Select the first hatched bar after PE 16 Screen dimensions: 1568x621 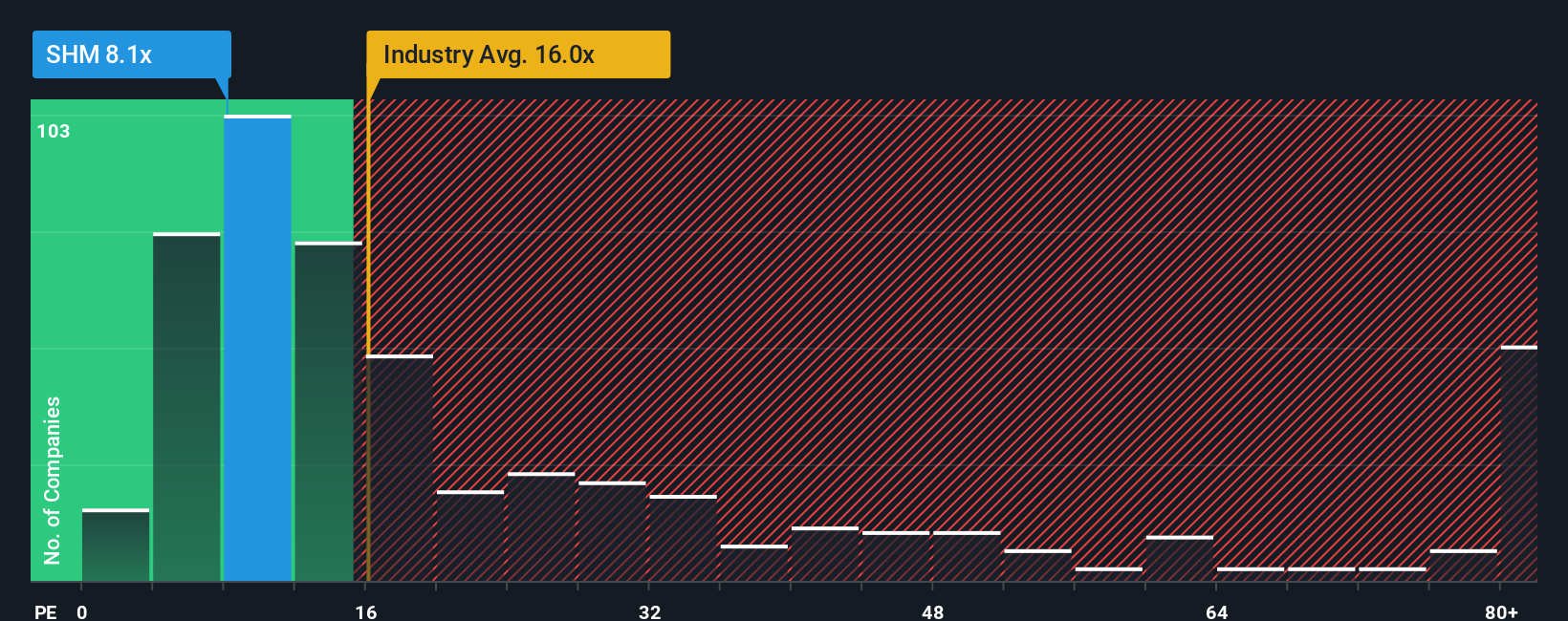pos(400,468)
